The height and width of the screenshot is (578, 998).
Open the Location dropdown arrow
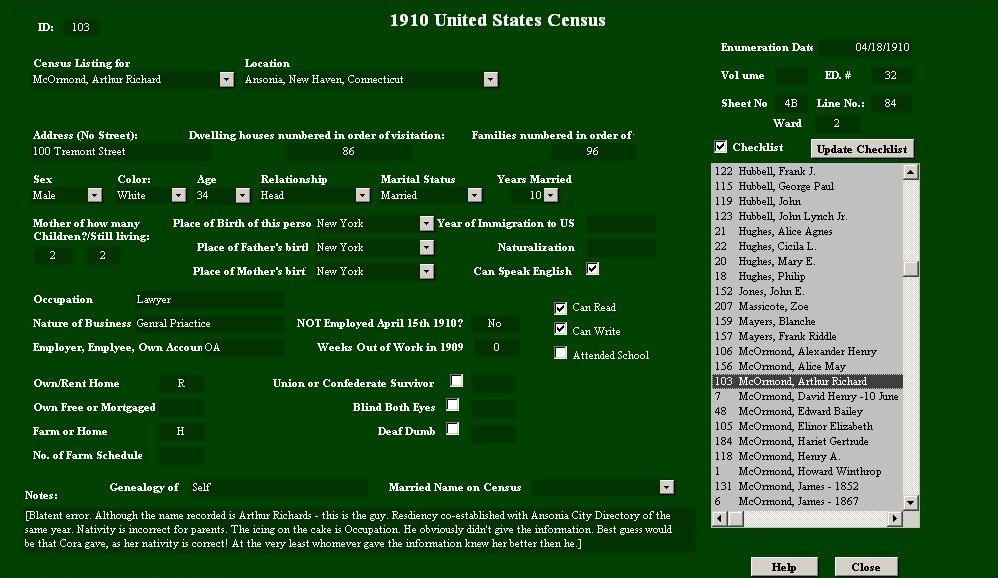pyautogui.click(x=490, y=80)
